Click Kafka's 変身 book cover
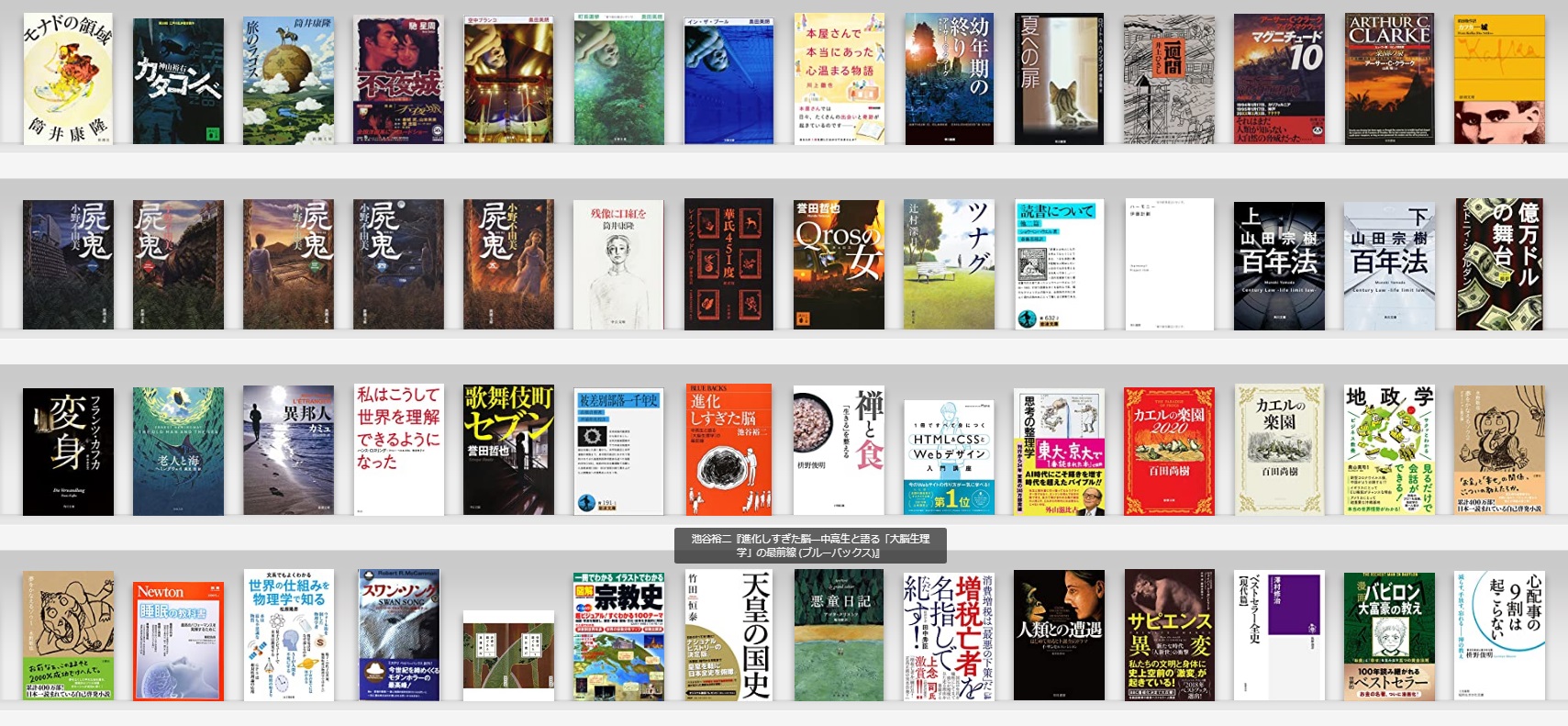 68,452
